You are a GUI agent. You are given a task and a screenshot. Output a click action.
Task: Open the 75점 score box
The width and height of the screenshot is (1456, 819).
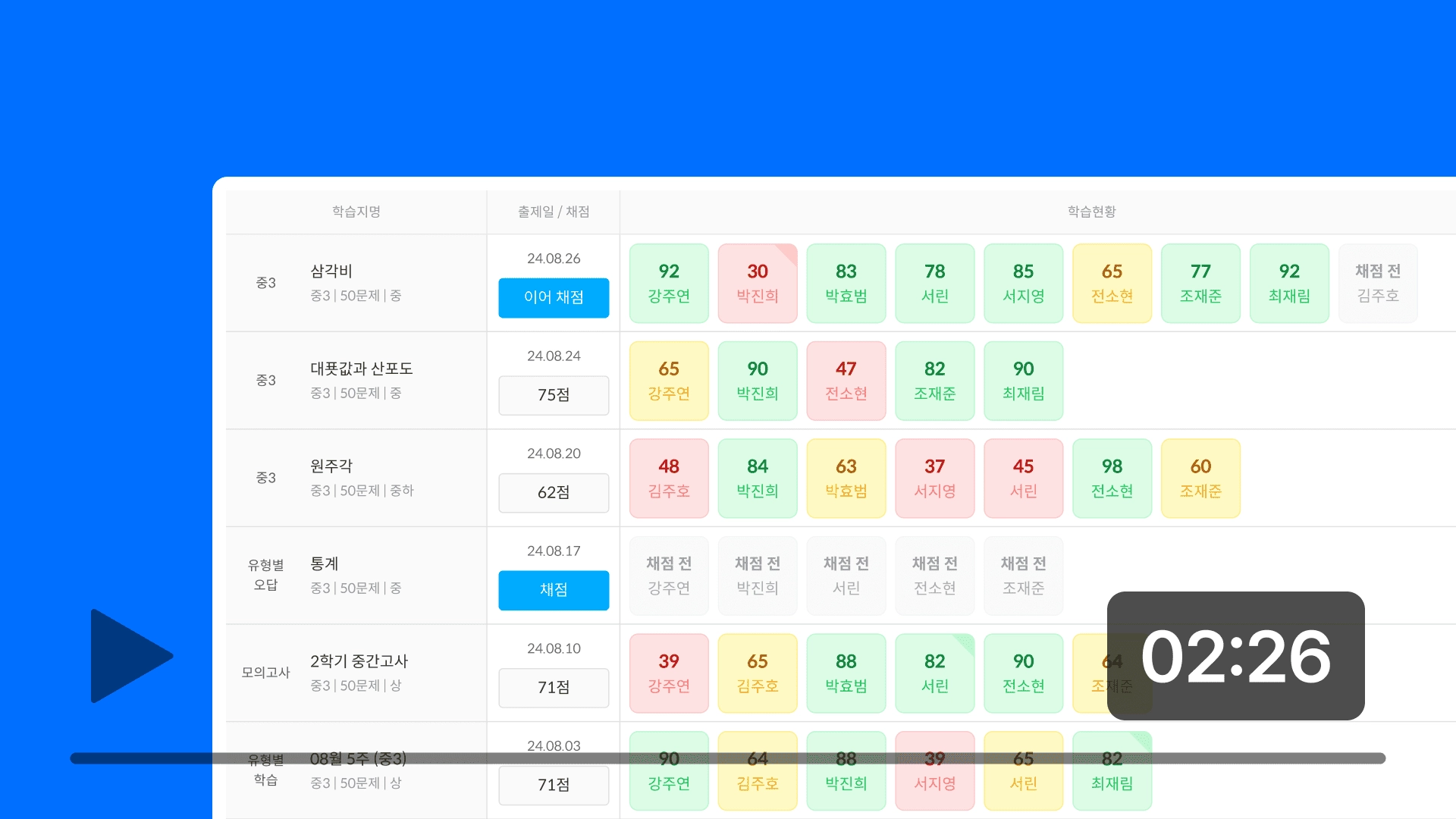tap(554, 395)
